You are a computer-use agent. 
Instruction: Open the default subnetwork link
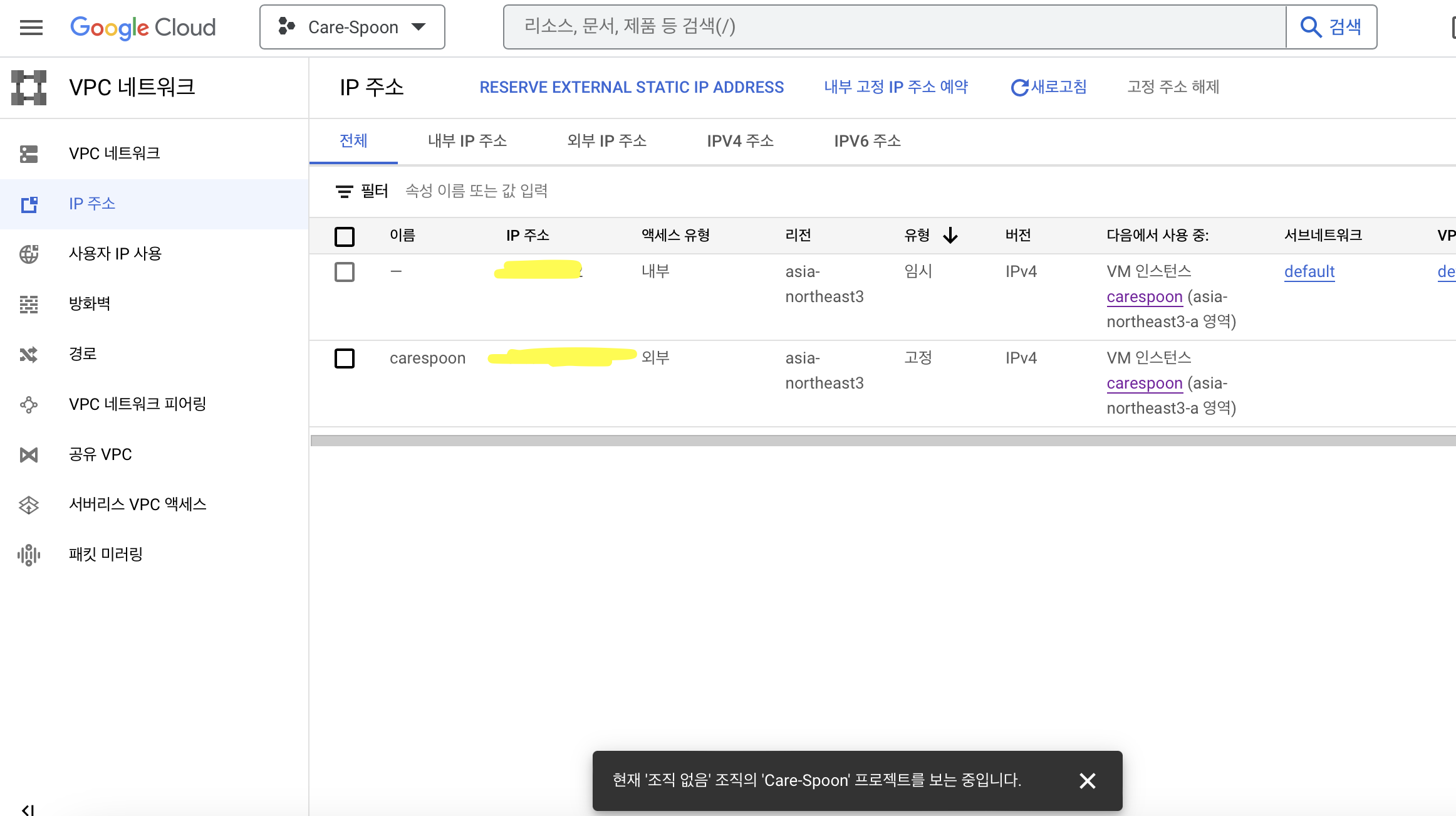pyautogui.click(x=1309, y=271)
